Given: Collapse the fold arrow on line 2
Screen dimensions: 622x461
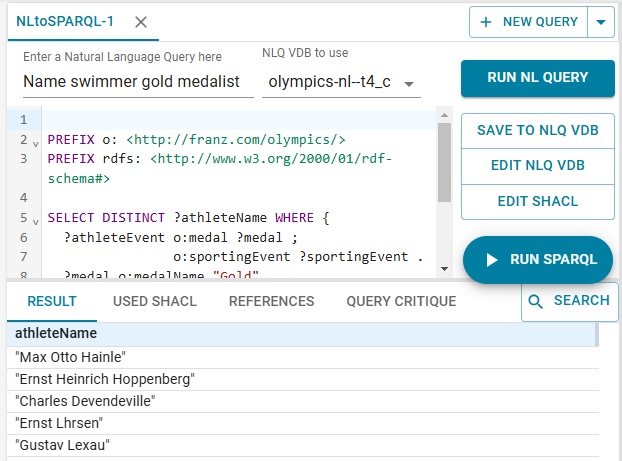Looking at the screenshot, I should click(36, 144).
